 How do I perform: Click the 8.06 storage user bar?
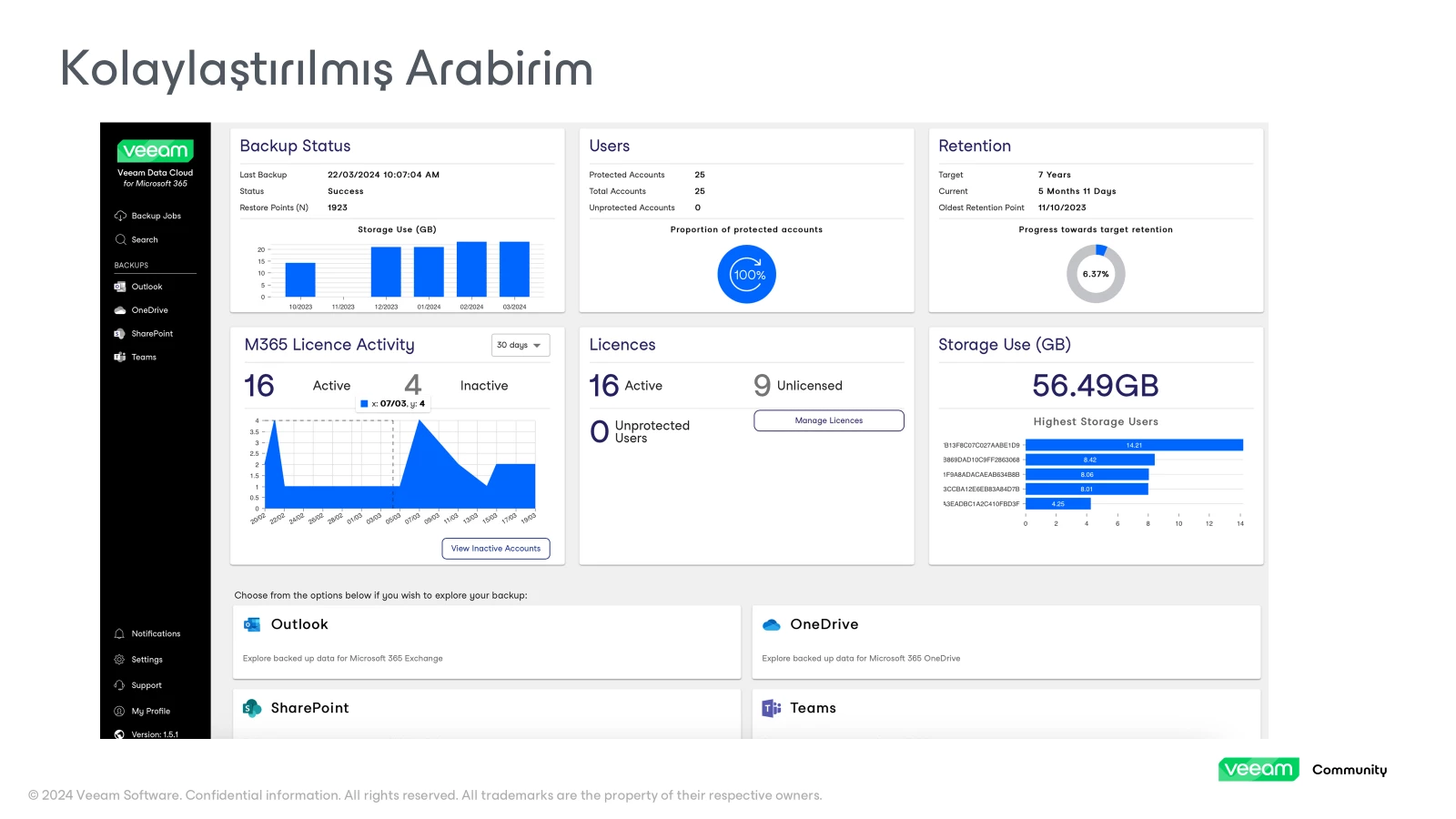click(1087, 474)
